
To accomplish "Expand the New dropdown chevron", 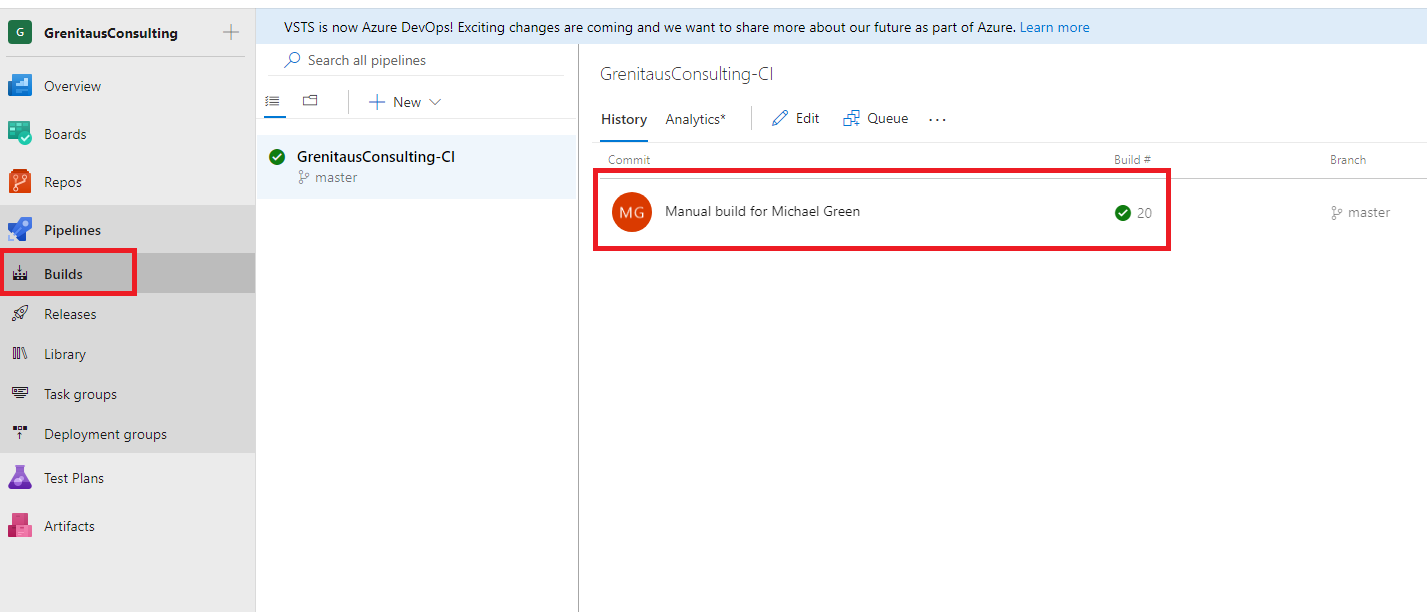I will click(434, 102).
